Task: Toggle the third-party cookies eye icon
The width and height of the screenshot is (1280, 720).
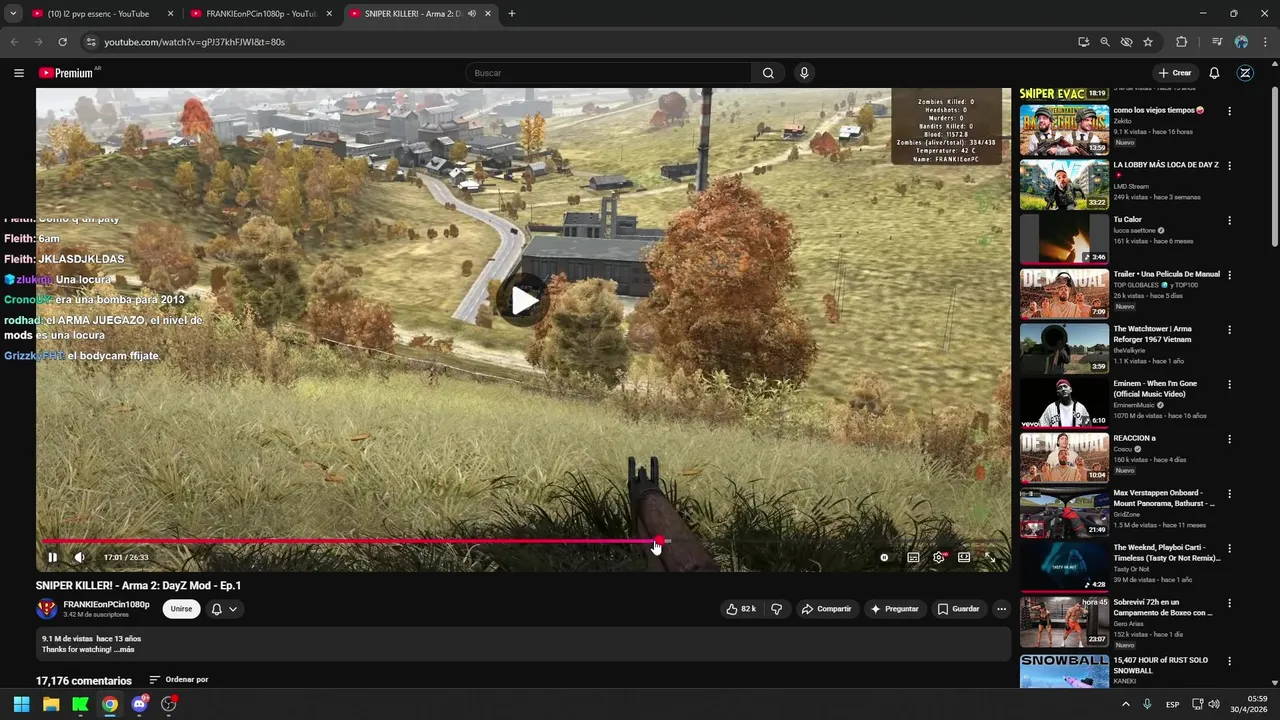Action: coord(1127,42)
